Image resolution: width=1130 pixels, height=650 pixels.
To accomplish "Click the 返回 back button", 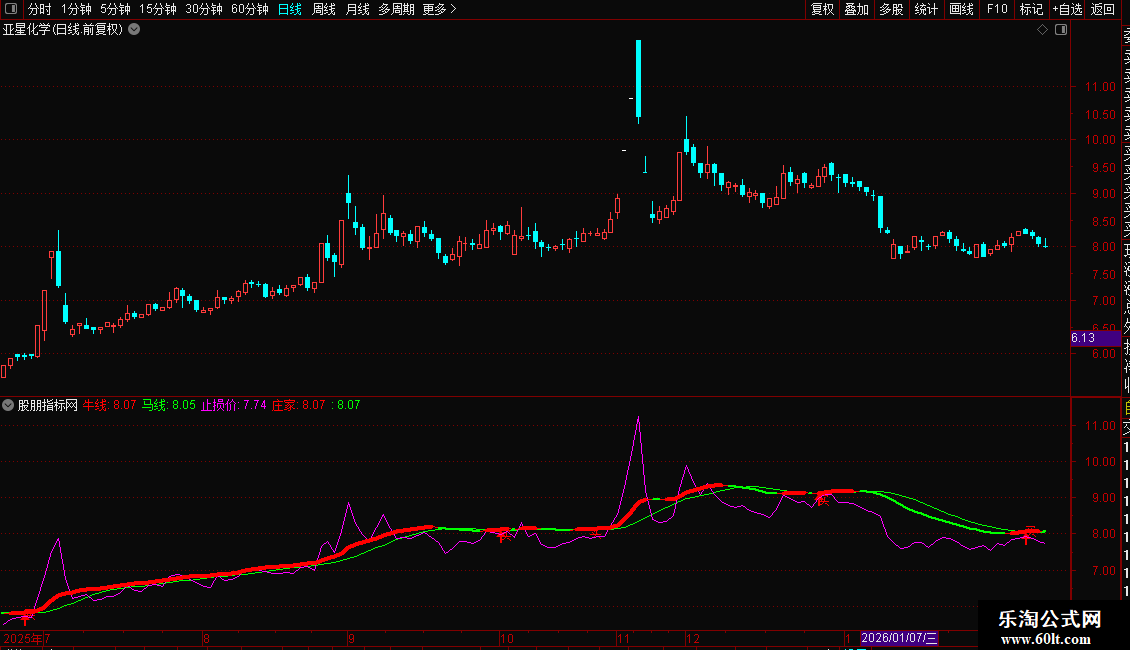I will click(x=1103, y=9).
